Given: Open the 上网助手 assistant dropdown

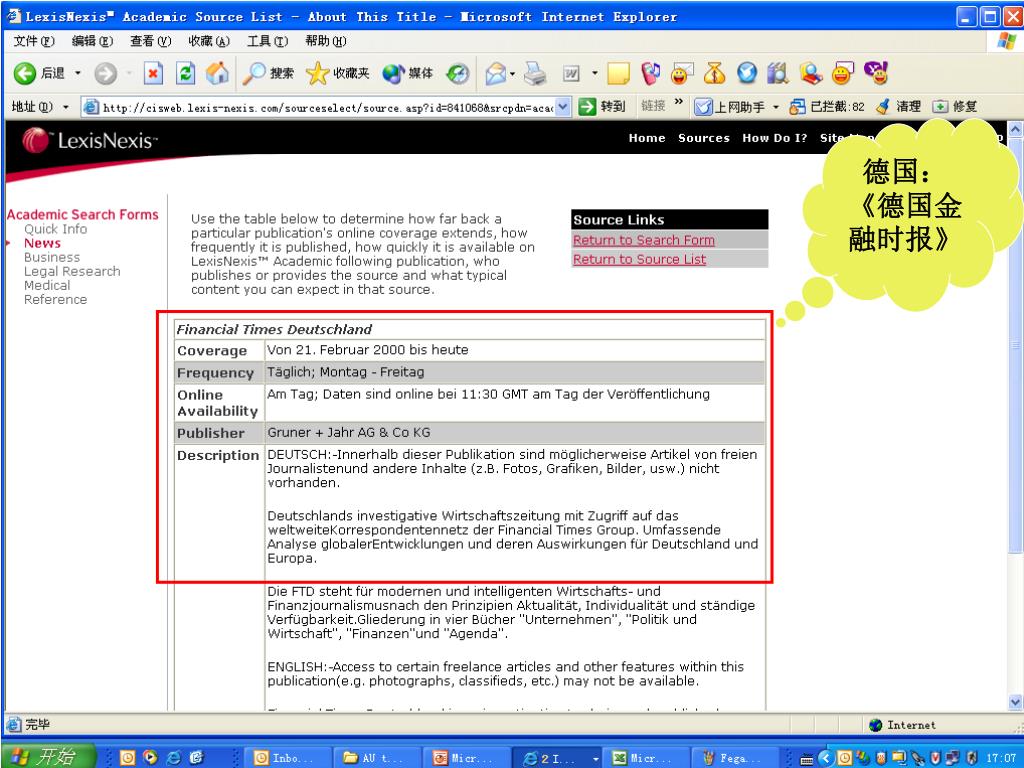Looking at the screenshot, I should tap(776, 107).
